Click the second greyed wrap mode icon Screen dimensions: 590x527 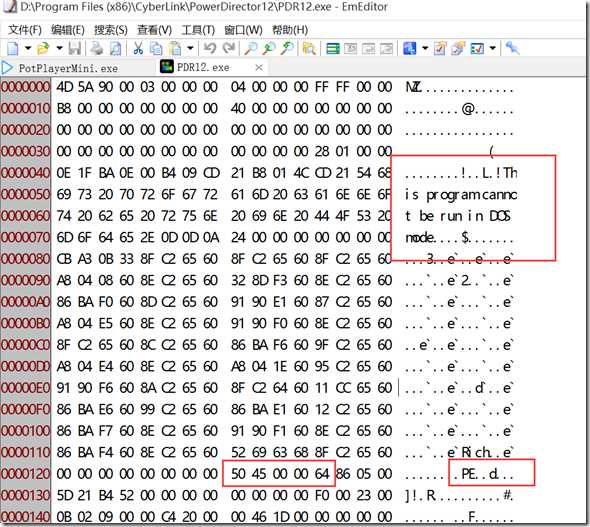pyautogui.click(x=368, y=48)
